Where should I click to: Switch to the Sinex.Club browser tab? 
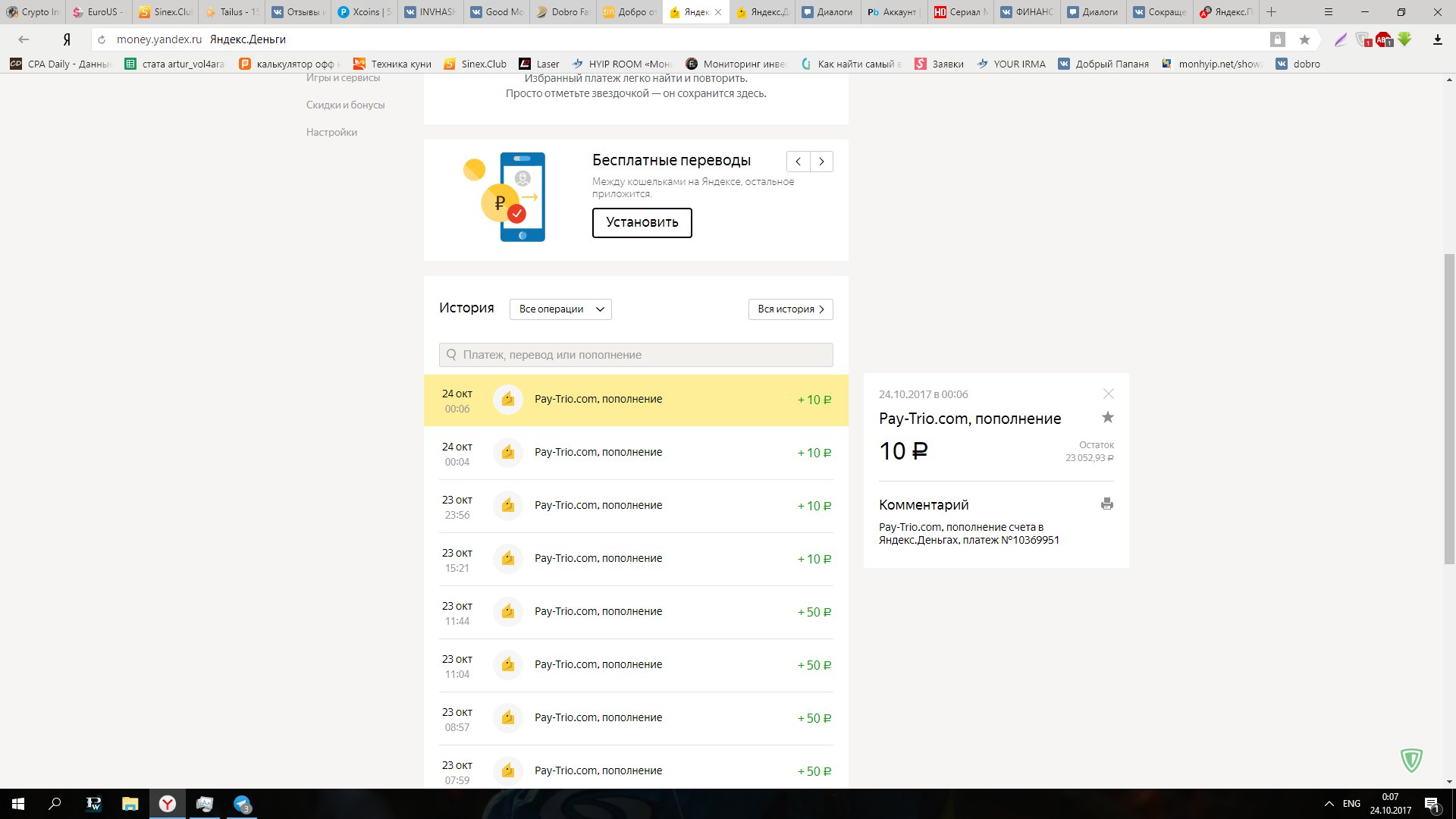(165, 12)
